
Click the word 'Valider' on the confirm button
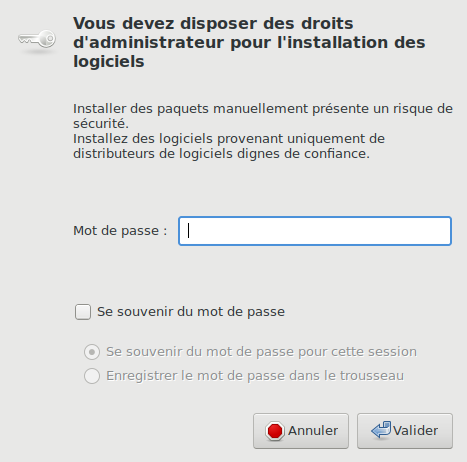point(415,431)
